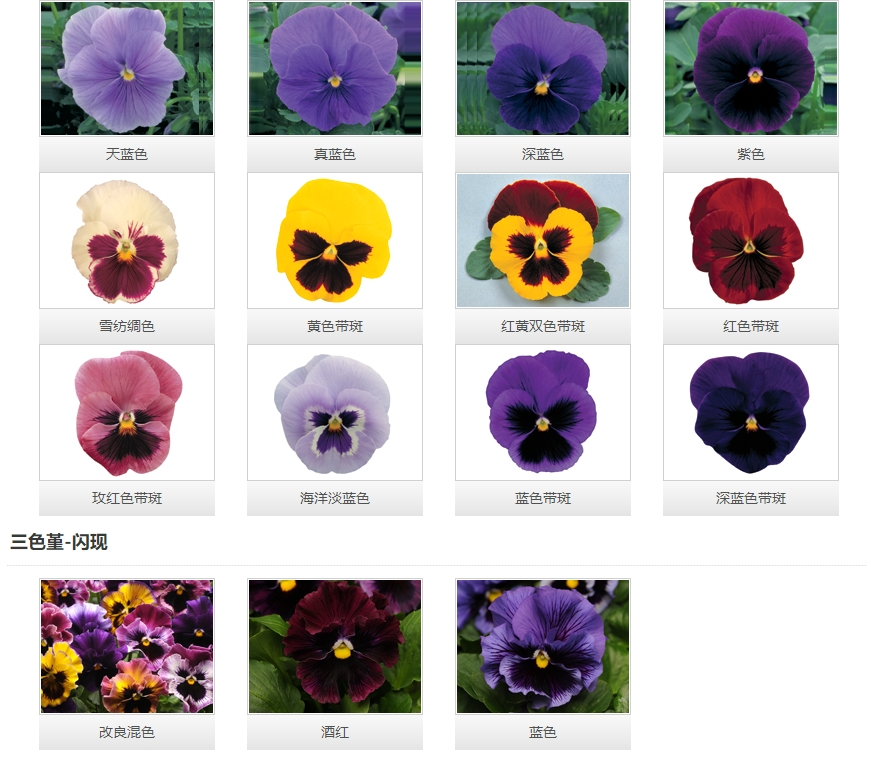Click the 紫色 text label
The height and width of the screenshot is (758, 876).
751,154
